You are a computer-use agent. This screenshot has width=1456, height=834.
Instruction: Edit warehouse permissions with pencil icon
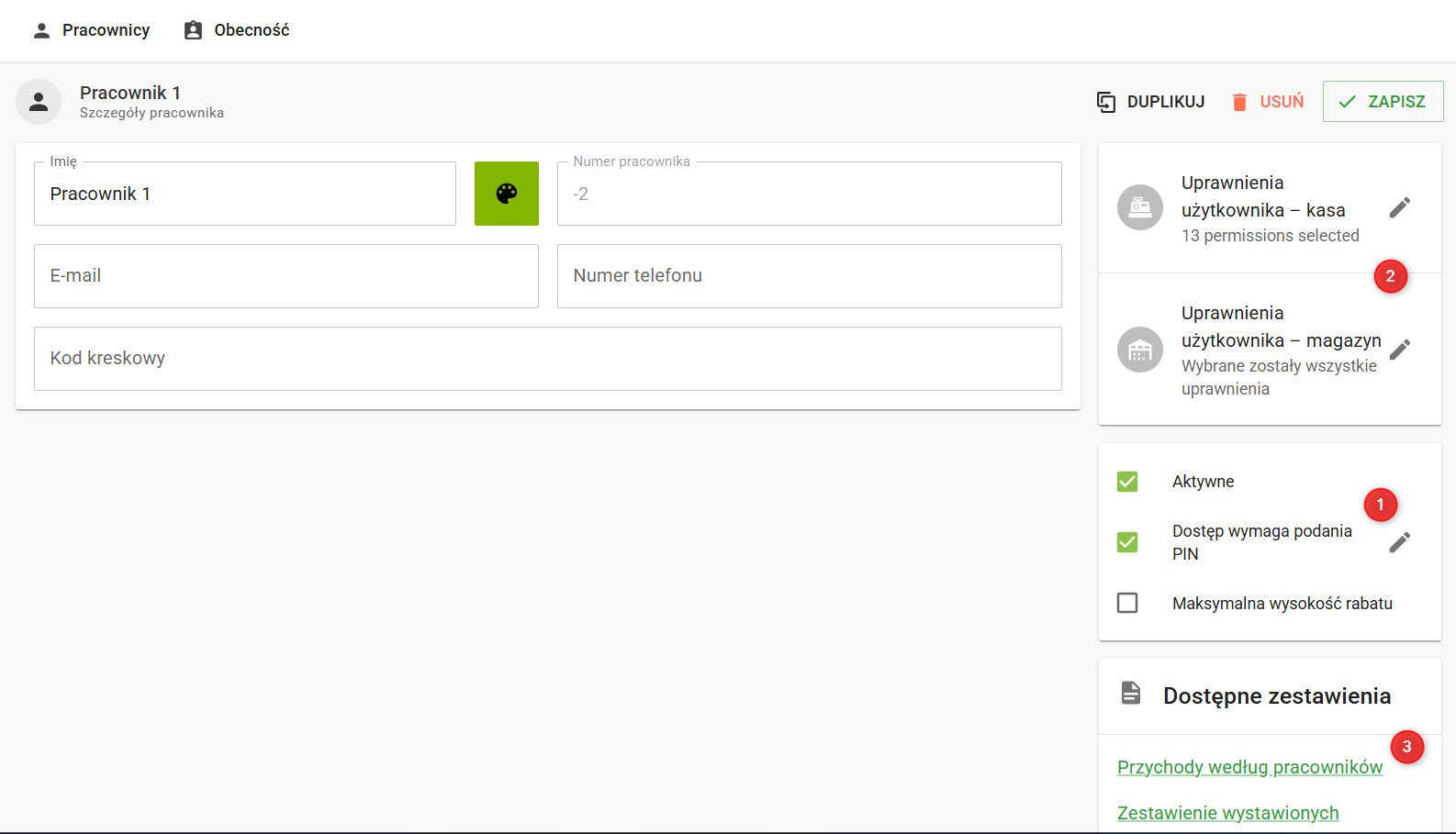coord(1399,350)
